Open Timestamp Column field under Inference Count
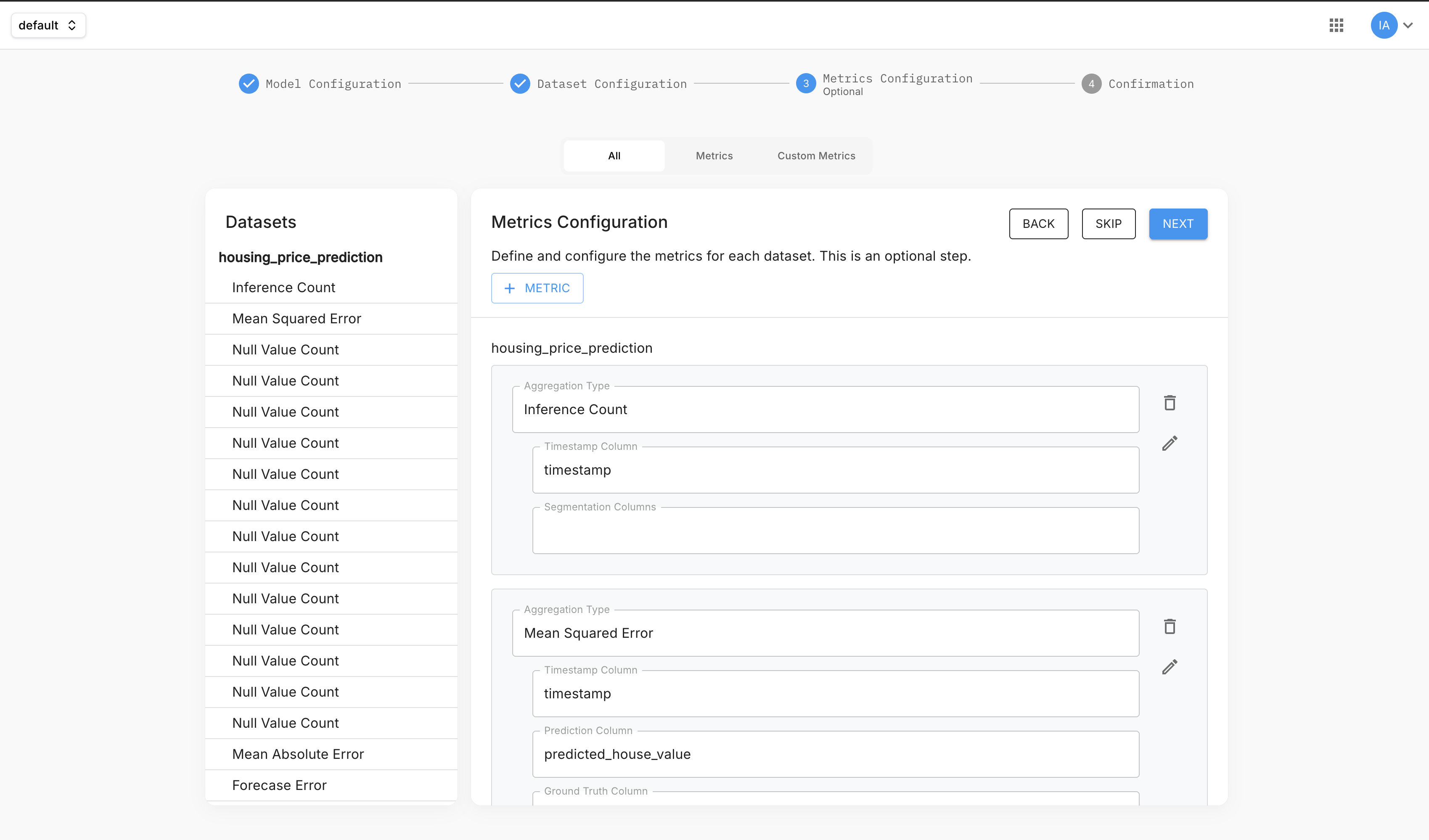This screenshot has height=840, width=1429. pos(835,470)
